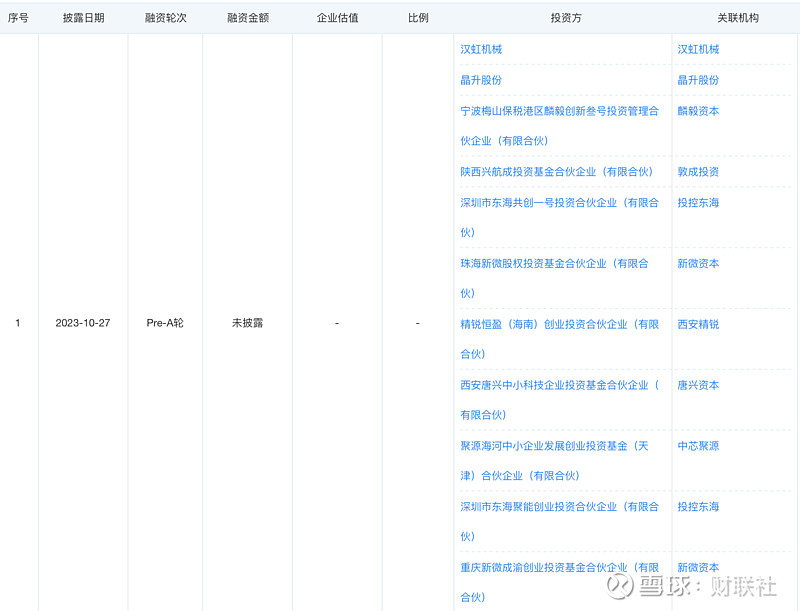Select the 企业估值 column header
The height and width of the screenshot is (611, 800).
point(337,18)
